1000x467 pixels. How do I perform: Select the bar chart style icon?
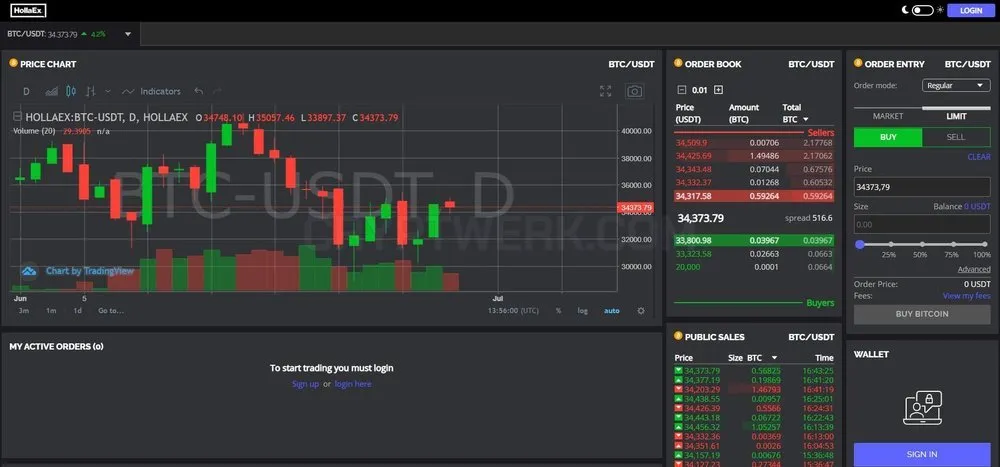pos(91,91)
